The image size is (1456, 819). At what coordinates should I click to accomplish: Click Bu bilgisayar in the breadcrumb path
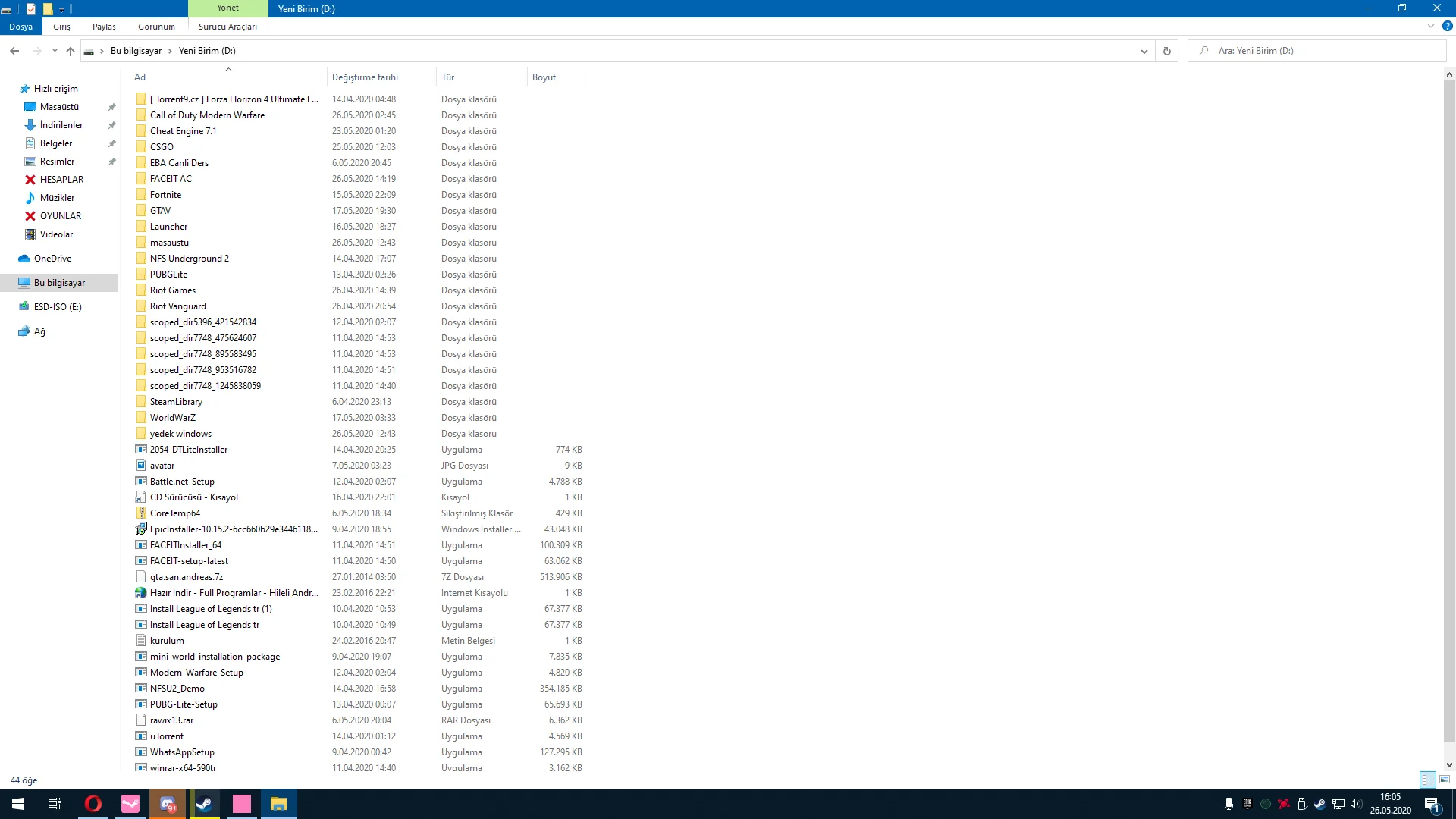pyautogui.click(x=136, y=51)
